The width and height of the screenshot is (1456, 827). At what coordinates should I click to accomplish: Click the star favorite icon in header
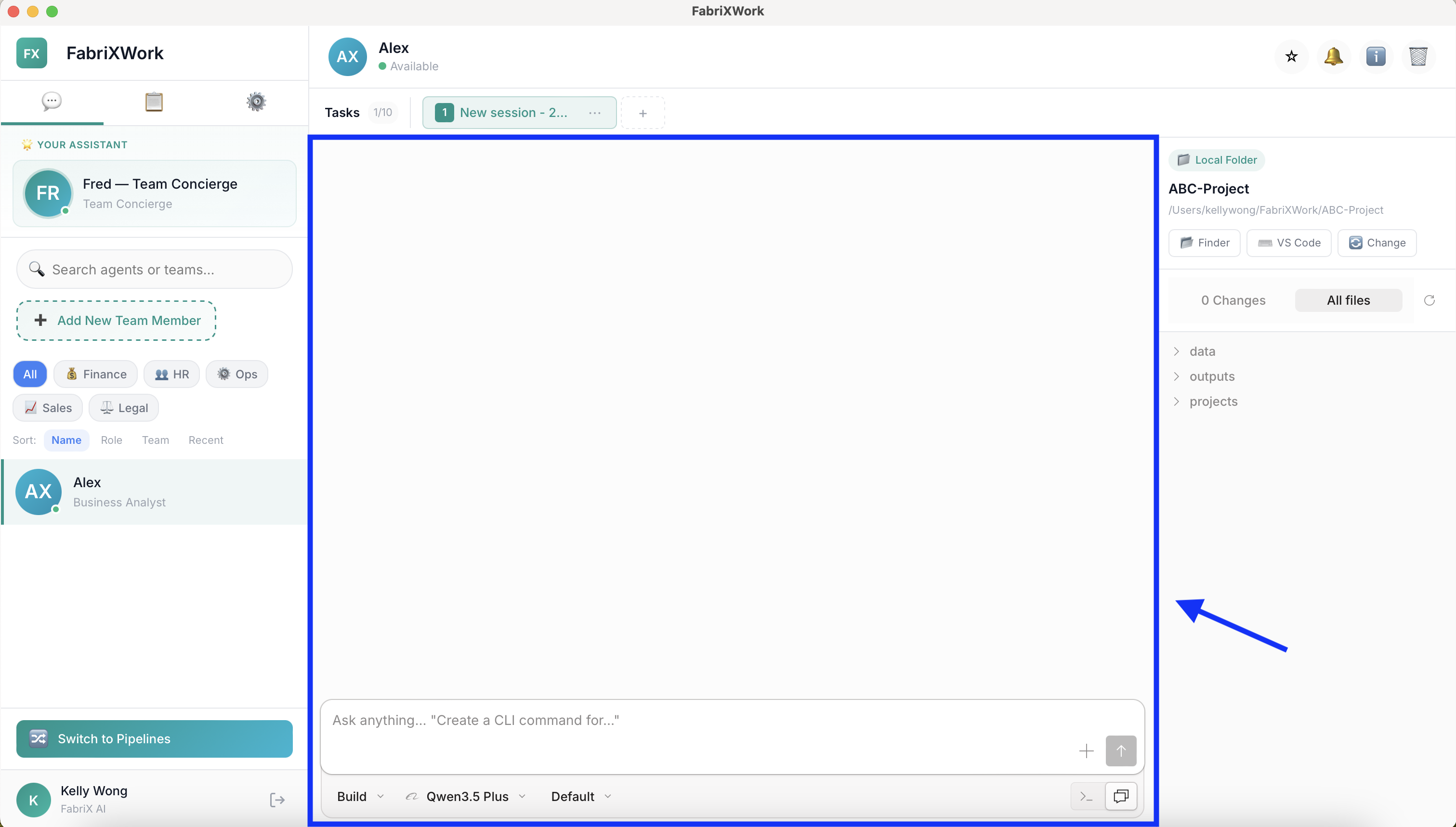coord(1291,56)
